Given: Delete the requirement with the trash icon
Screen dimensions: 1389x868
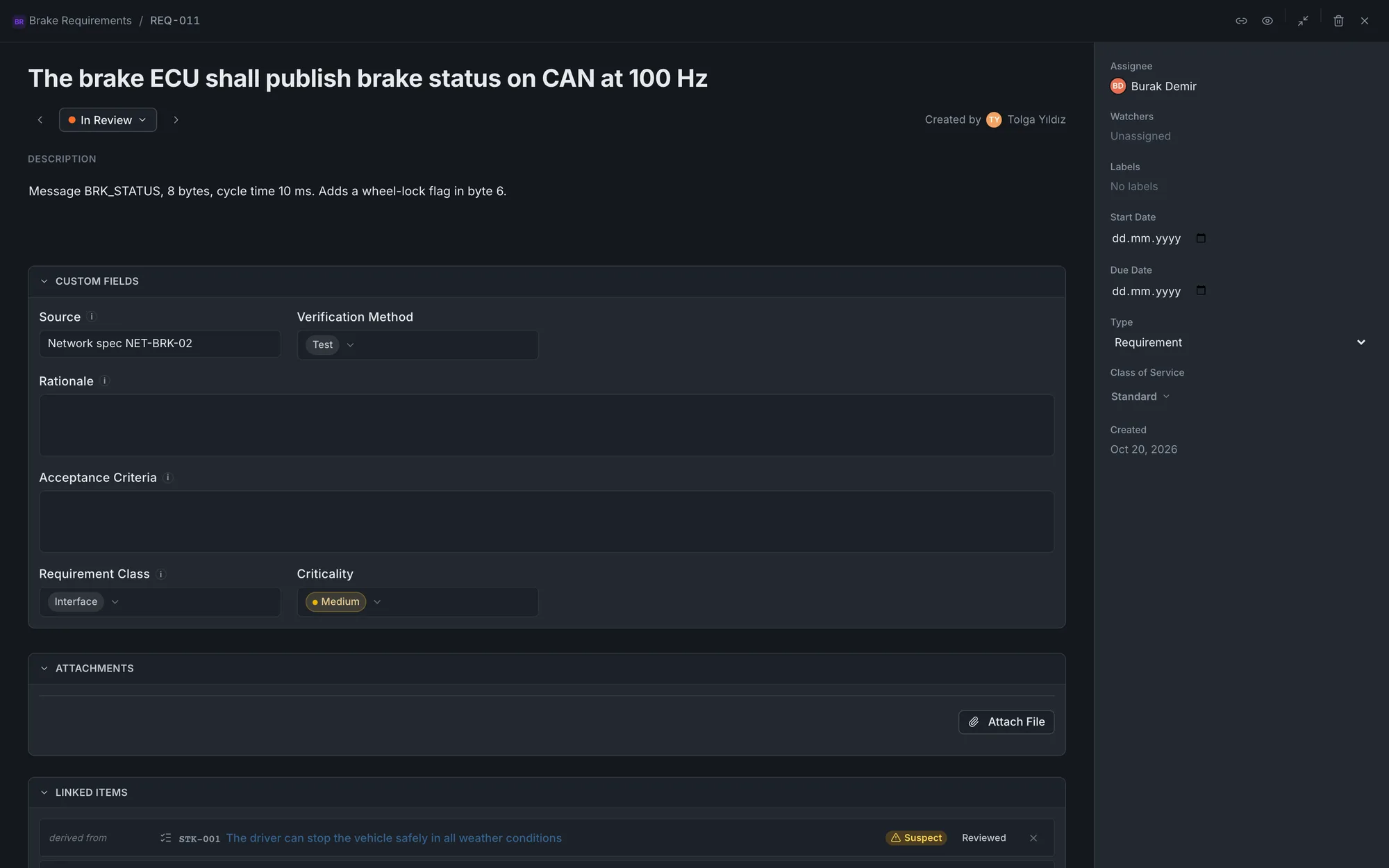Looking at the screenshot, I should [x=1338, y=21].
